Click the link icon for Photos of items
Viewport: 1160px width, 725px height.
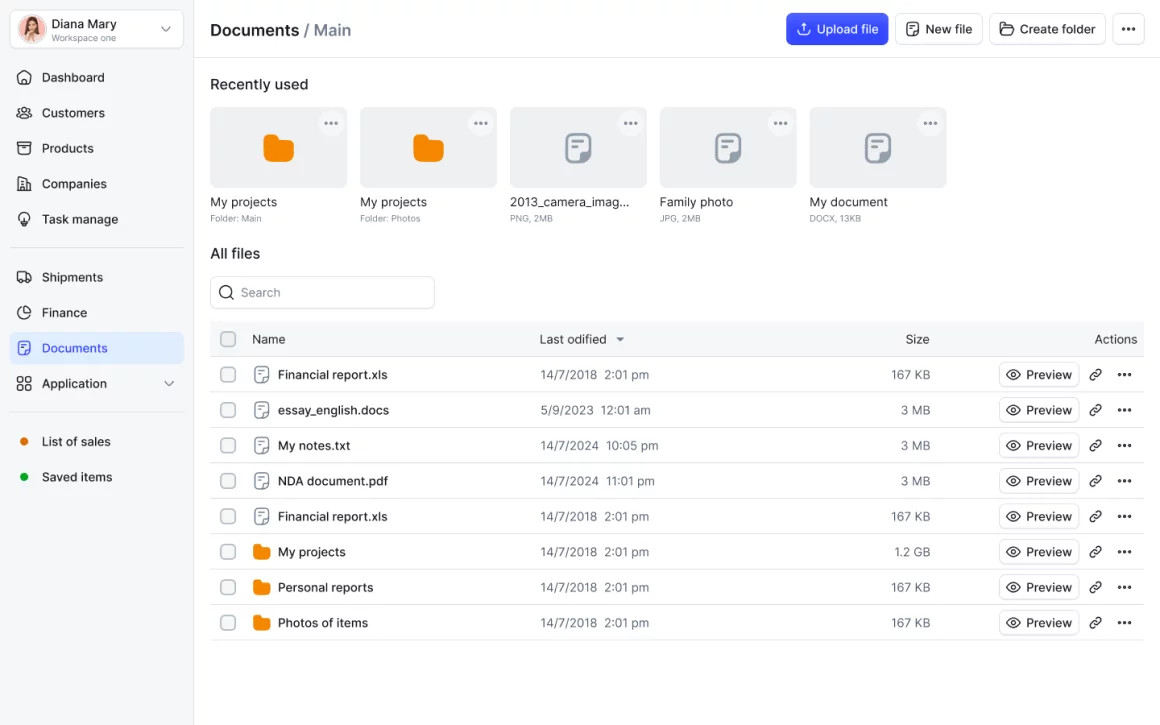[1095, 623]
